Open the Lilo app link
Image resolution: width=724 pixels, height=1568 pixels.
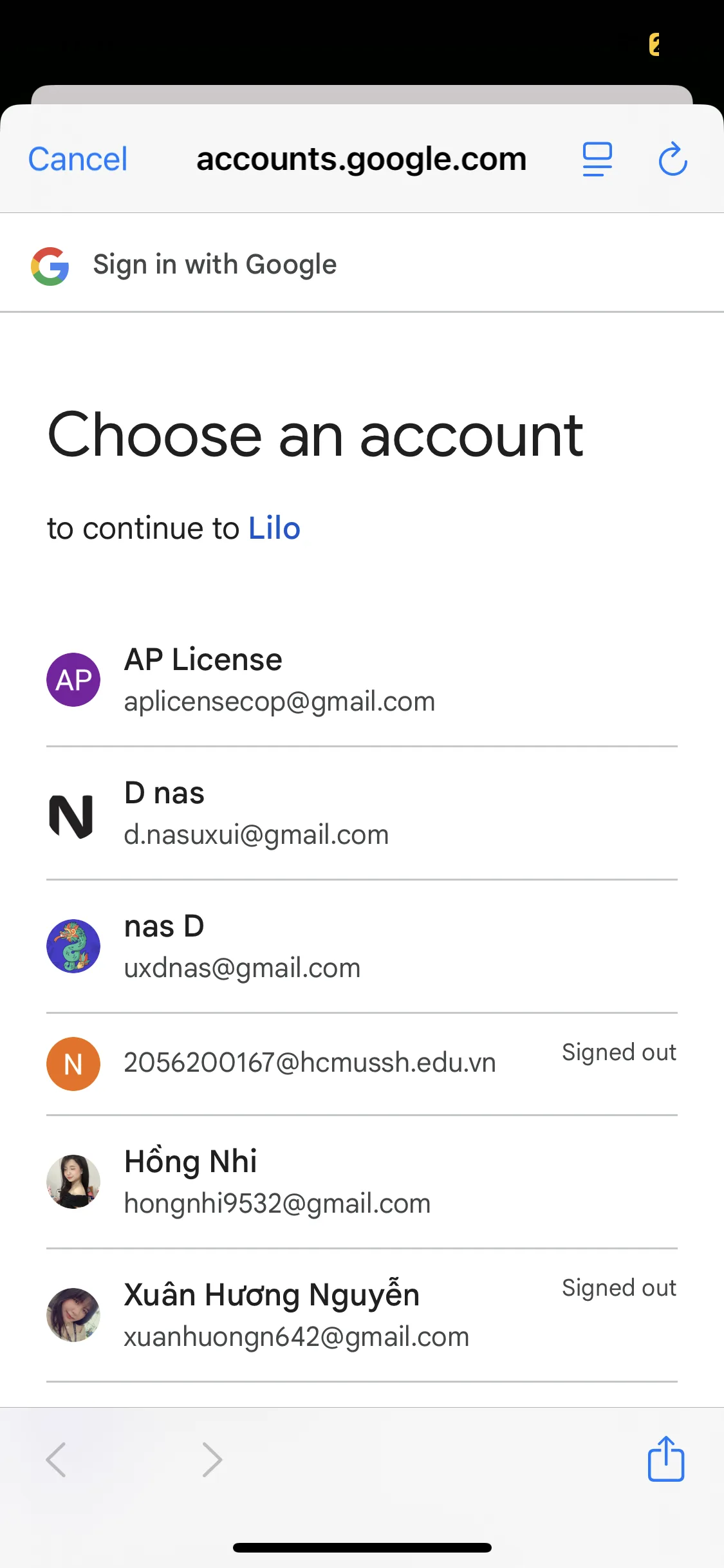coord(274,528)
